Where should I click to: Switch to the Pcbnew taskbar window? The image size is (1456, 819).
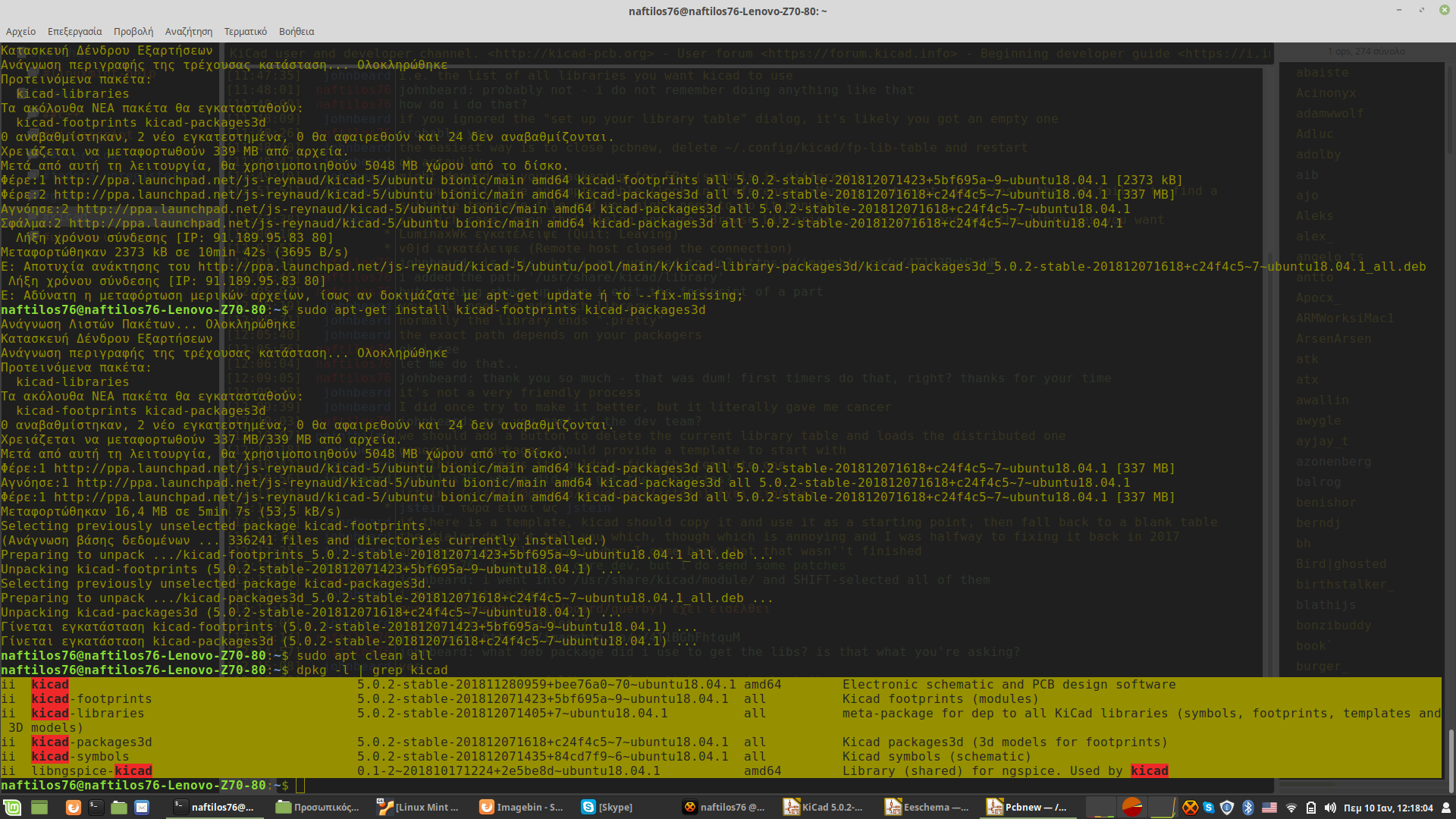(1030, 808)
